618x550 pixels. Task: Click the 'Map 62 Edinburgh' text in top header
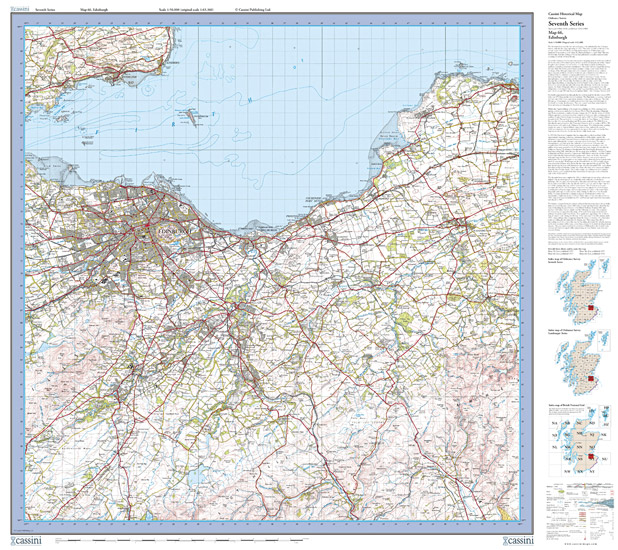(97, 6)
